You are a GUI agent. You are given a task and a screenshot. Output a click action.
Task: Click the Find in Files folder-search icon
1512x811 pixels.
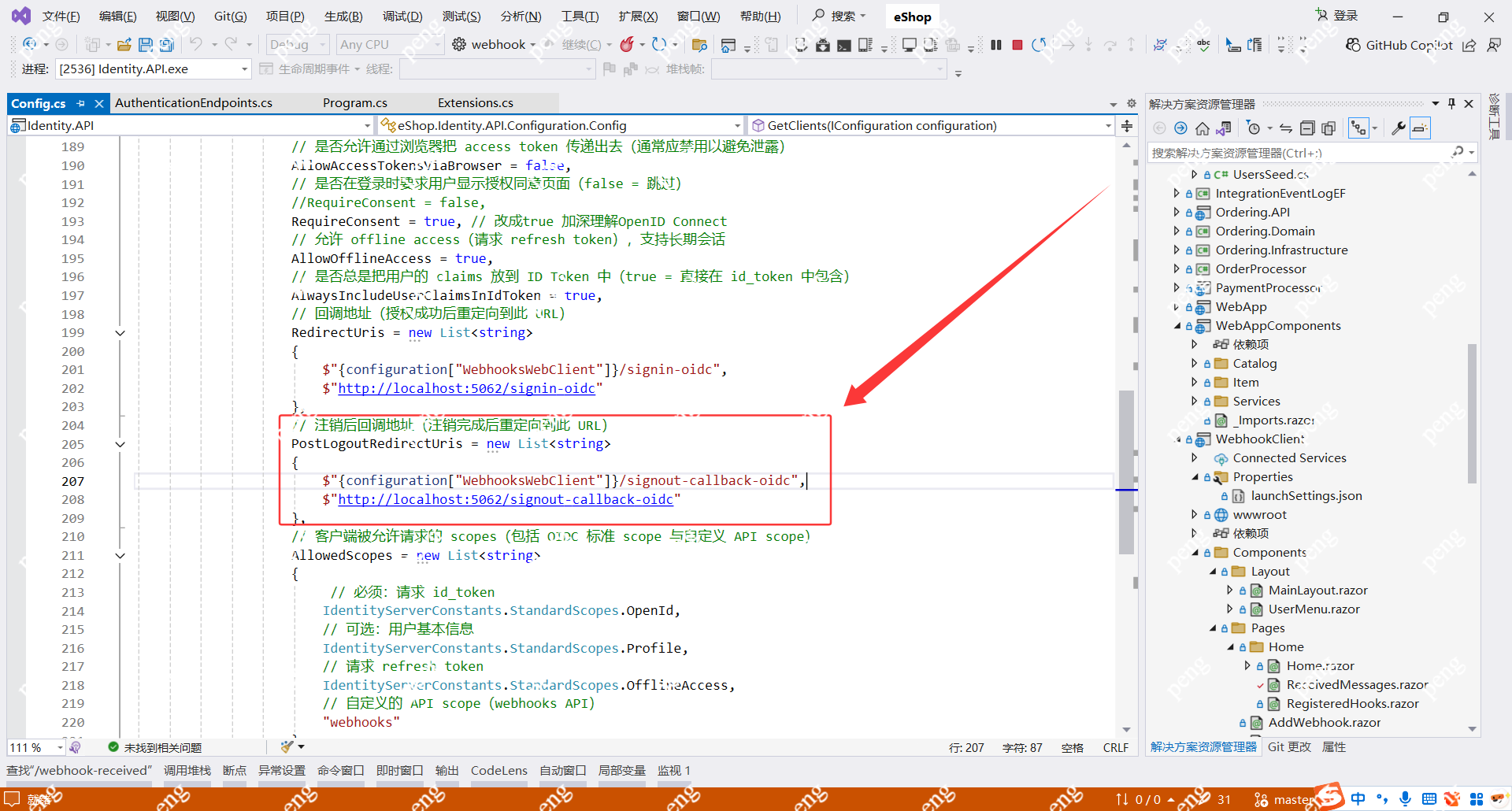click(699, 45)
